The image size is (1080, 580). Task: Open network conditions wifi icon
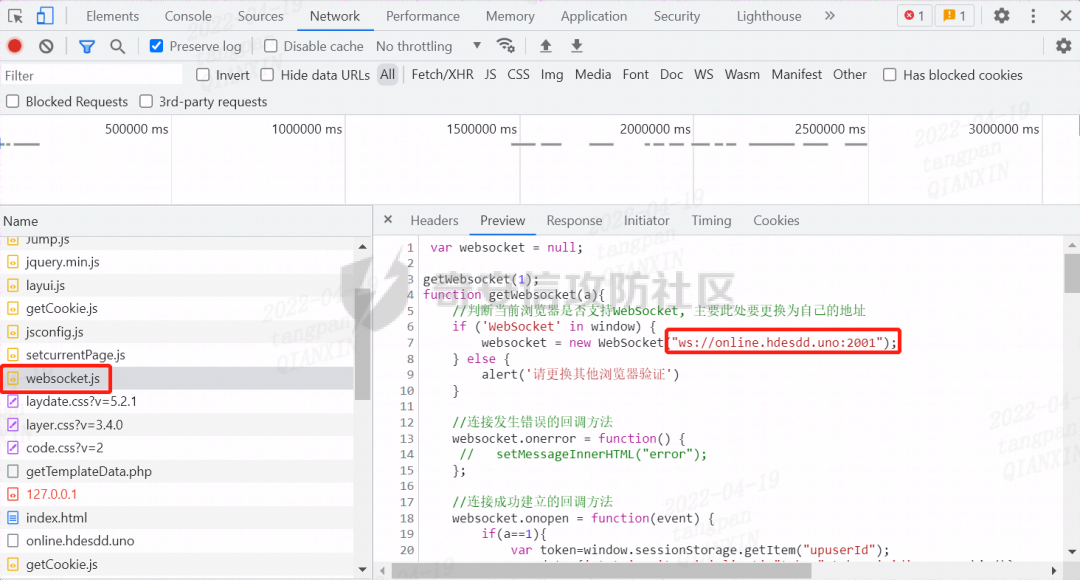pyautogui.click(x=506, y=46)
